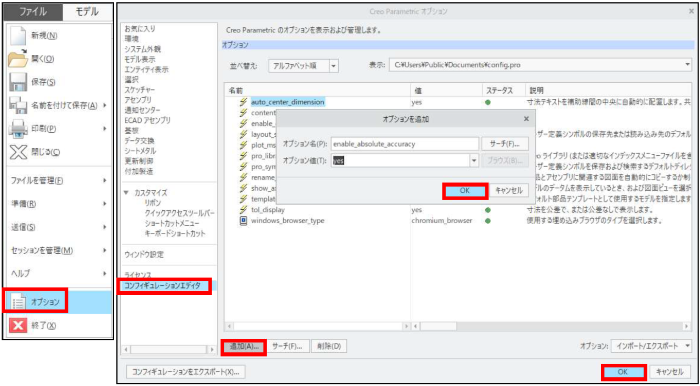The height and width of the screenshot is (386, 700).
Task: Expand the 印刷(P) submenu arrow
Action: (104, 129)
